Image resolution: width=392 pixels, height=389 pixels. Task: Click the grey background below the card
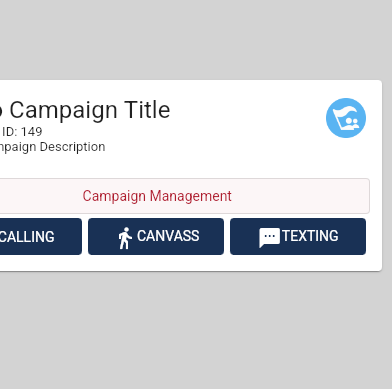click(196, 330)
